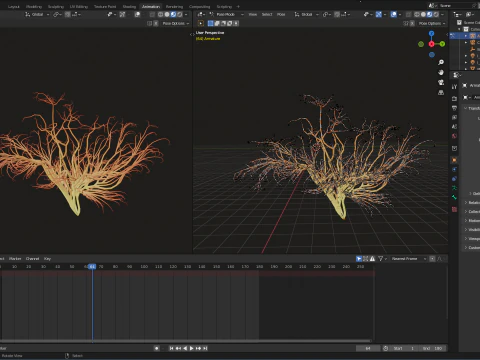Open the Marker menu in timeline
Viewport: 480px width, 360px height.
pyautogui.click(x=15, y=259)
